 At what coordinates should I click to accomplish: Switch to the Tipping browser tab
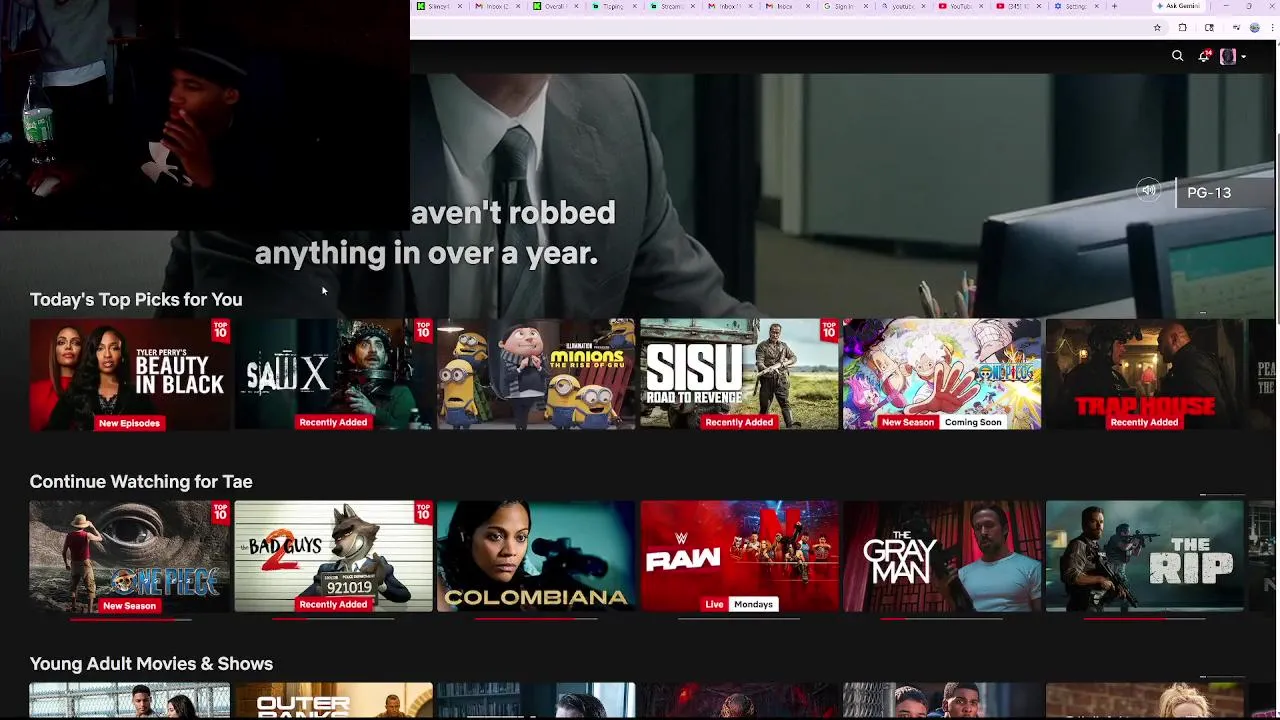click(x=614, y=6)
